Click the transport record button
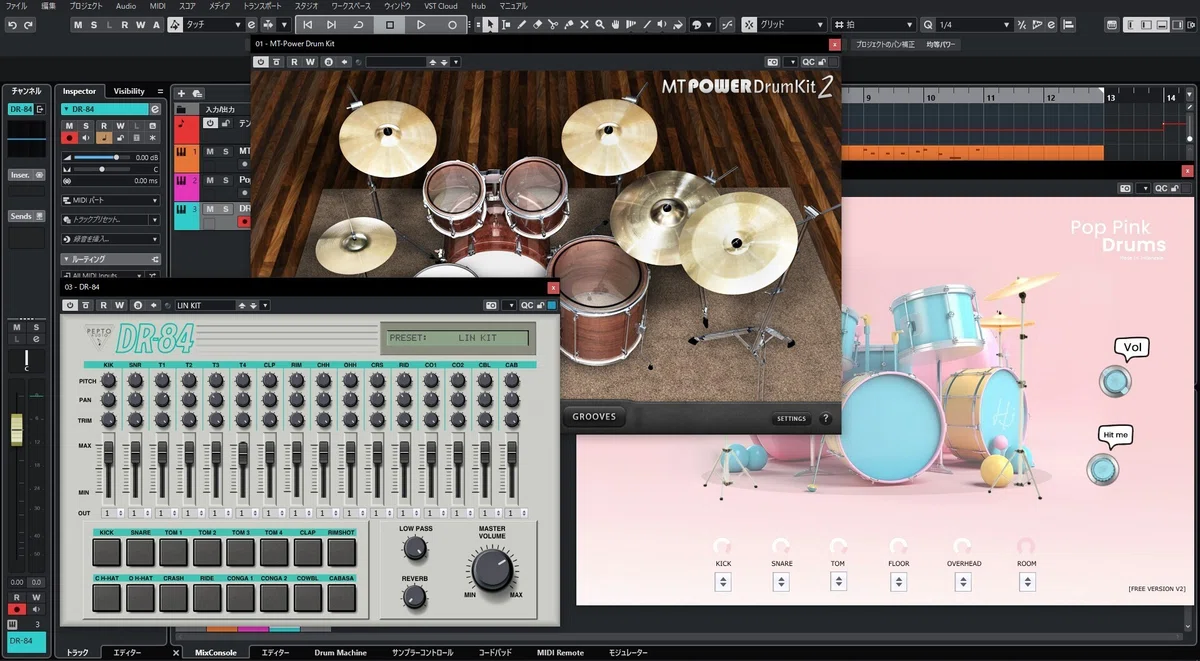 click(452, 25)
